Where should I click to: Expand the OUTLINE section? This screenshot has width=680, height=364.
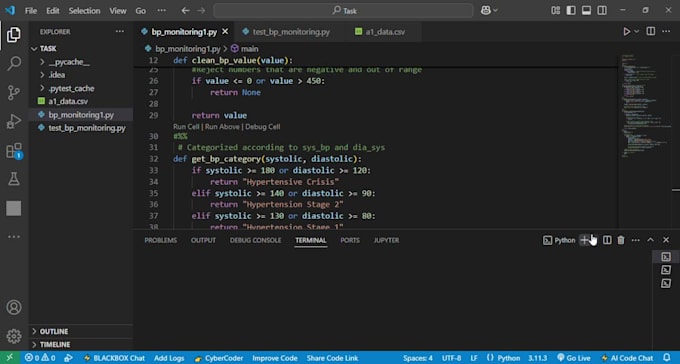(81, 331)
